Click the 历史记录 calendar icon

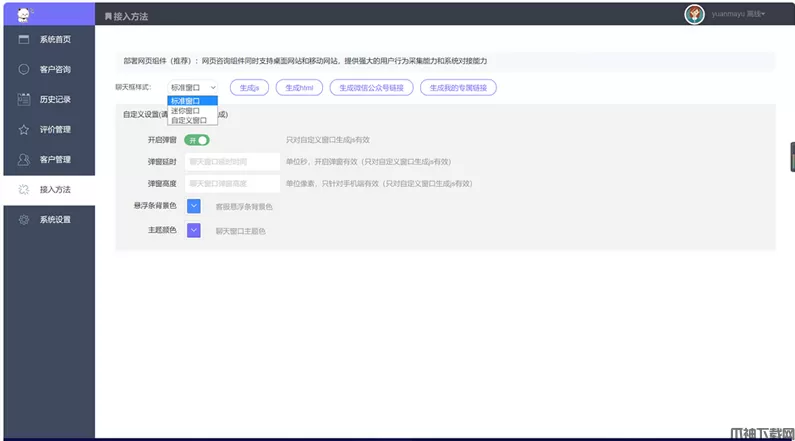(24, 99)
